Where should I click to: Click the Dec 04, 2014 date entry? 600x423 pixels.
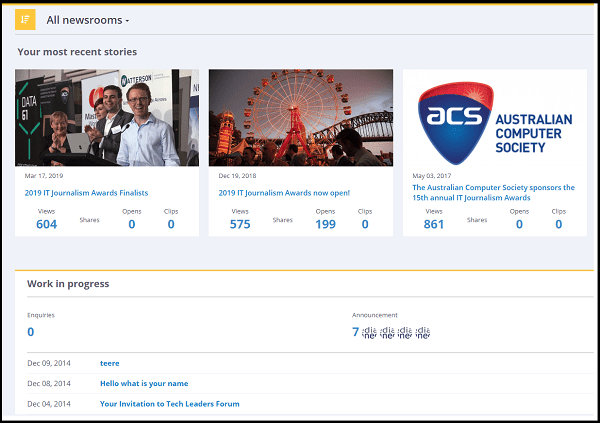click(x=49, y=404)
